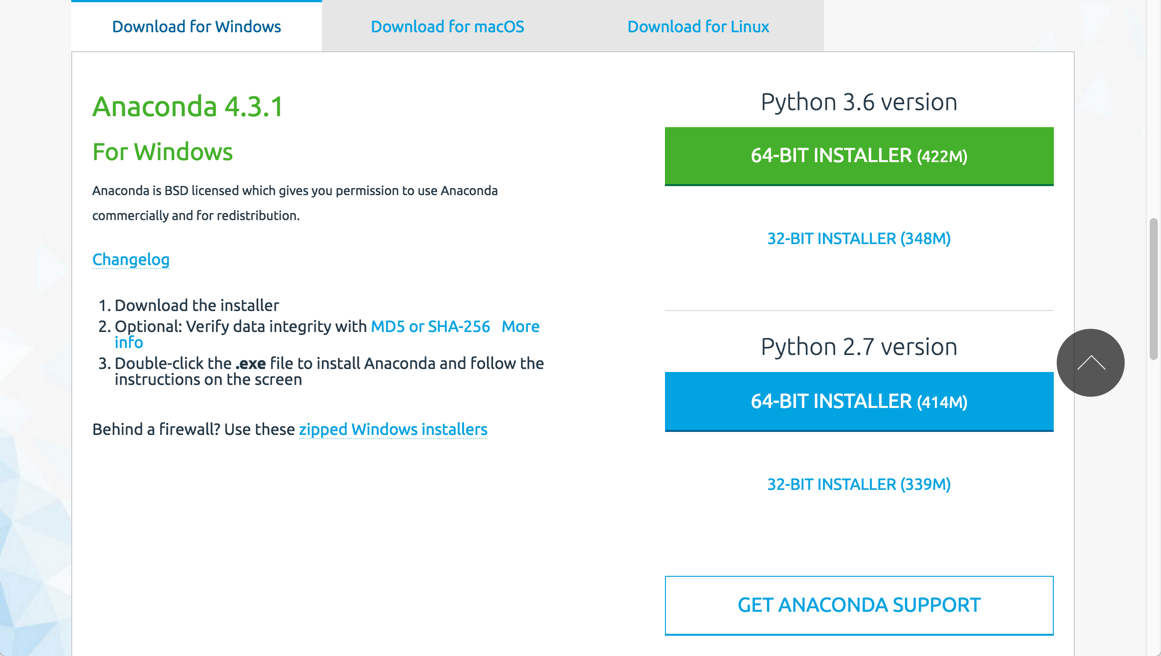Viewport: 1161px width, 656px height.
Task: Click the scroll-to-top arrow button
Action: point(1090,363)
